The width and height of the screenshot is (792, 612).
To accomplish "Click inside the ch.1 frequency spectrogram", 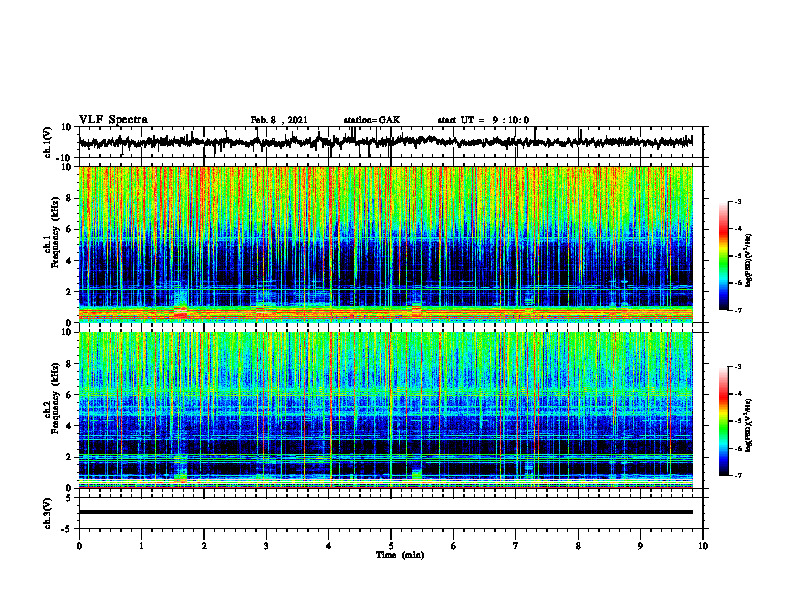I will pyautogui.click(x=386, y=244).
